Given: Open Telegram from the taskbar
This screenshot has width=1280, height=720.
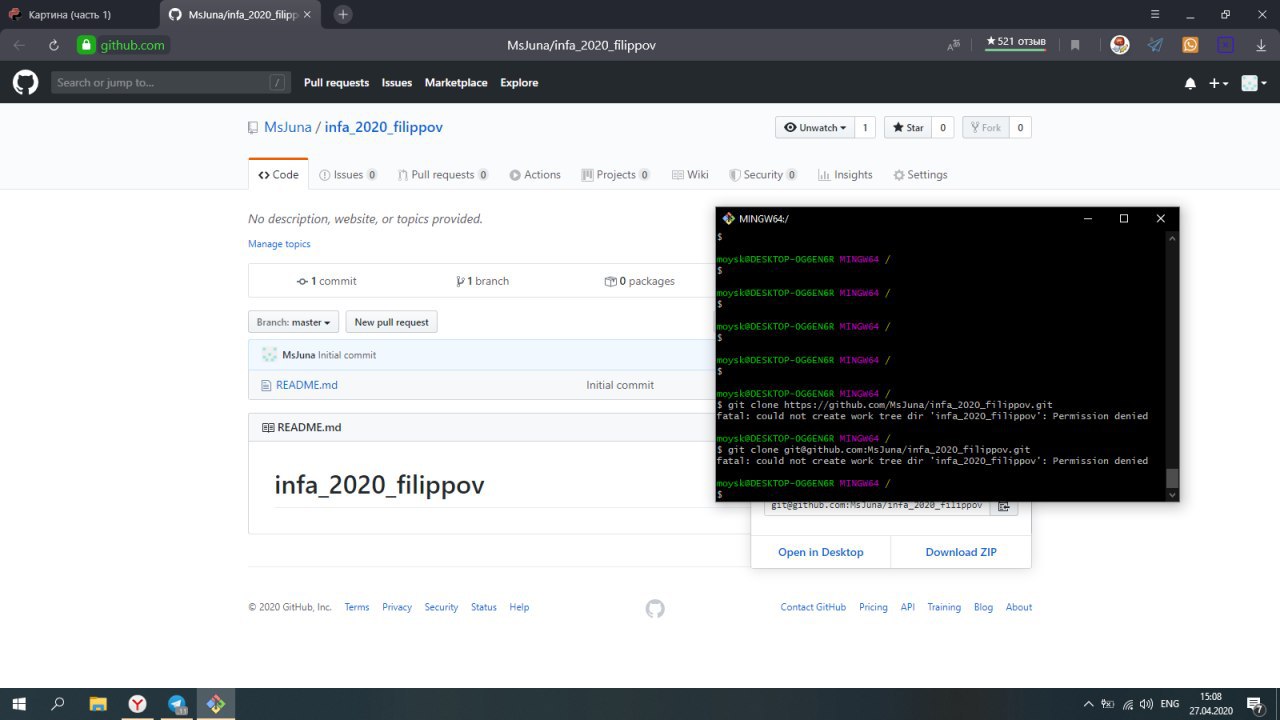Looking at the screenshot, I should click(177, 704).
